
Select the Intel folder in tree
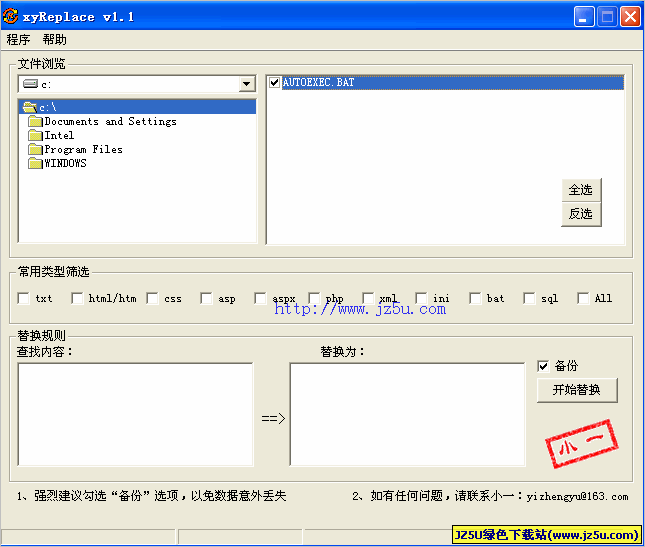coord(59,135)
